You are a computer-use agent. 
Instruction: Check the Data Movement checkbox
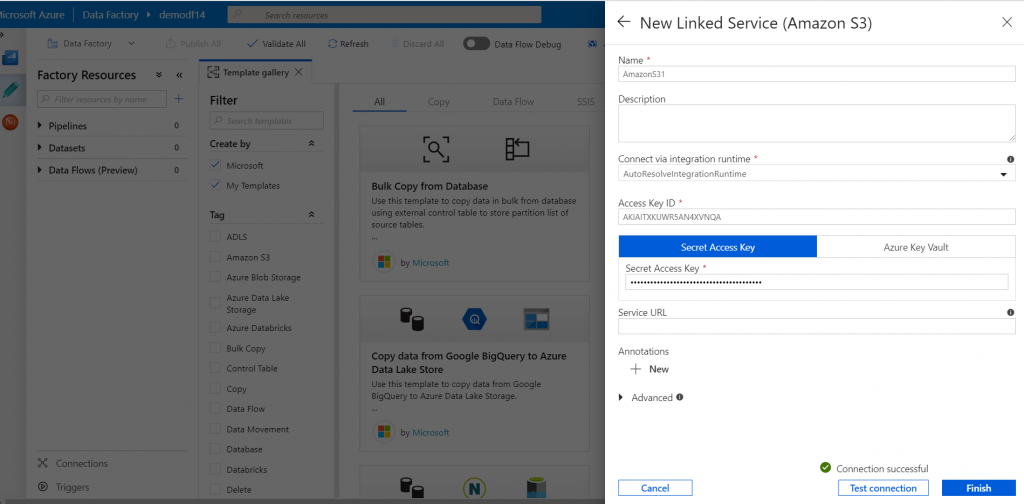[216, 430]
